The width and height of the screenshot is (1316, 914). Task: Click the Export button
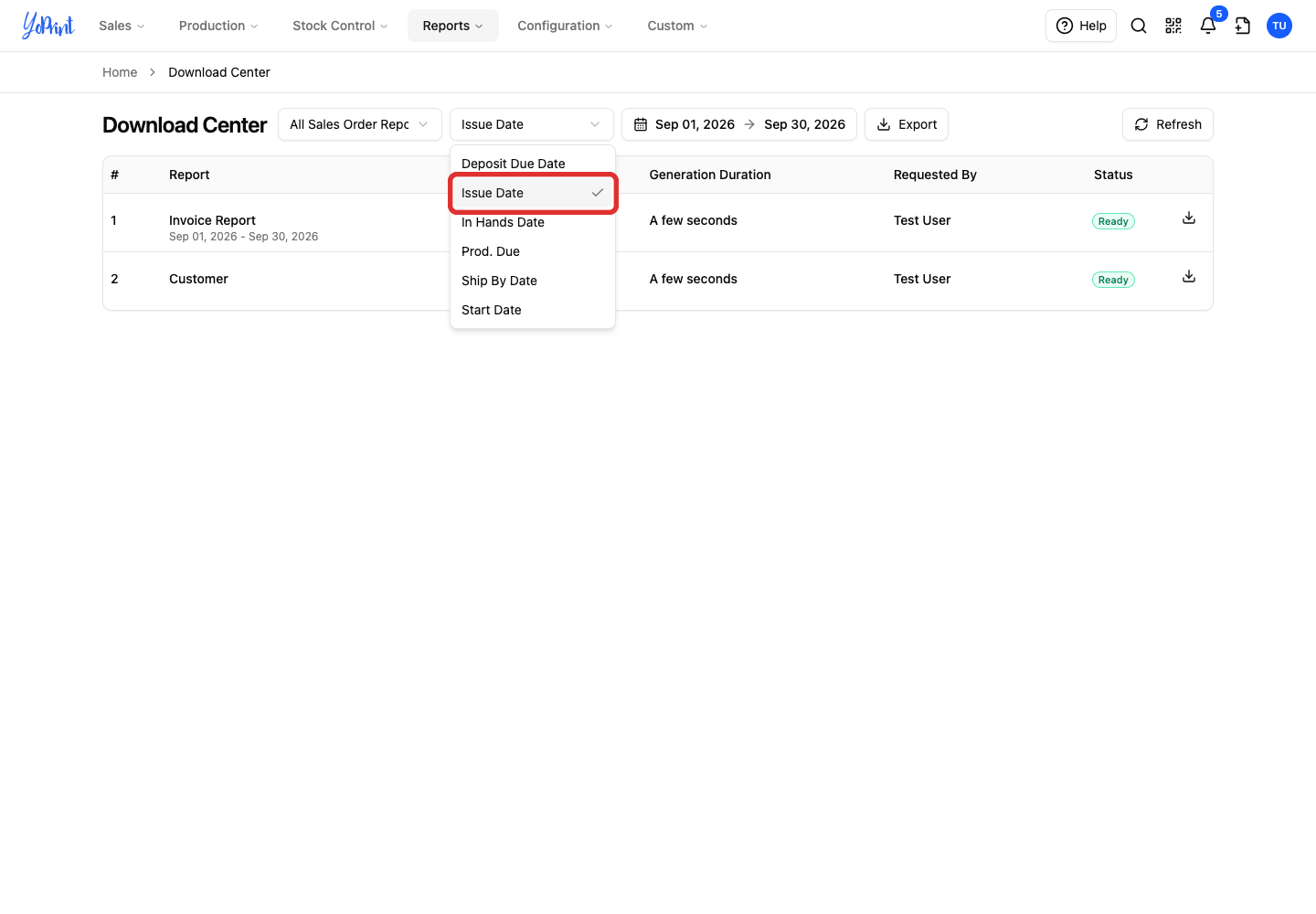coord(907,124)
